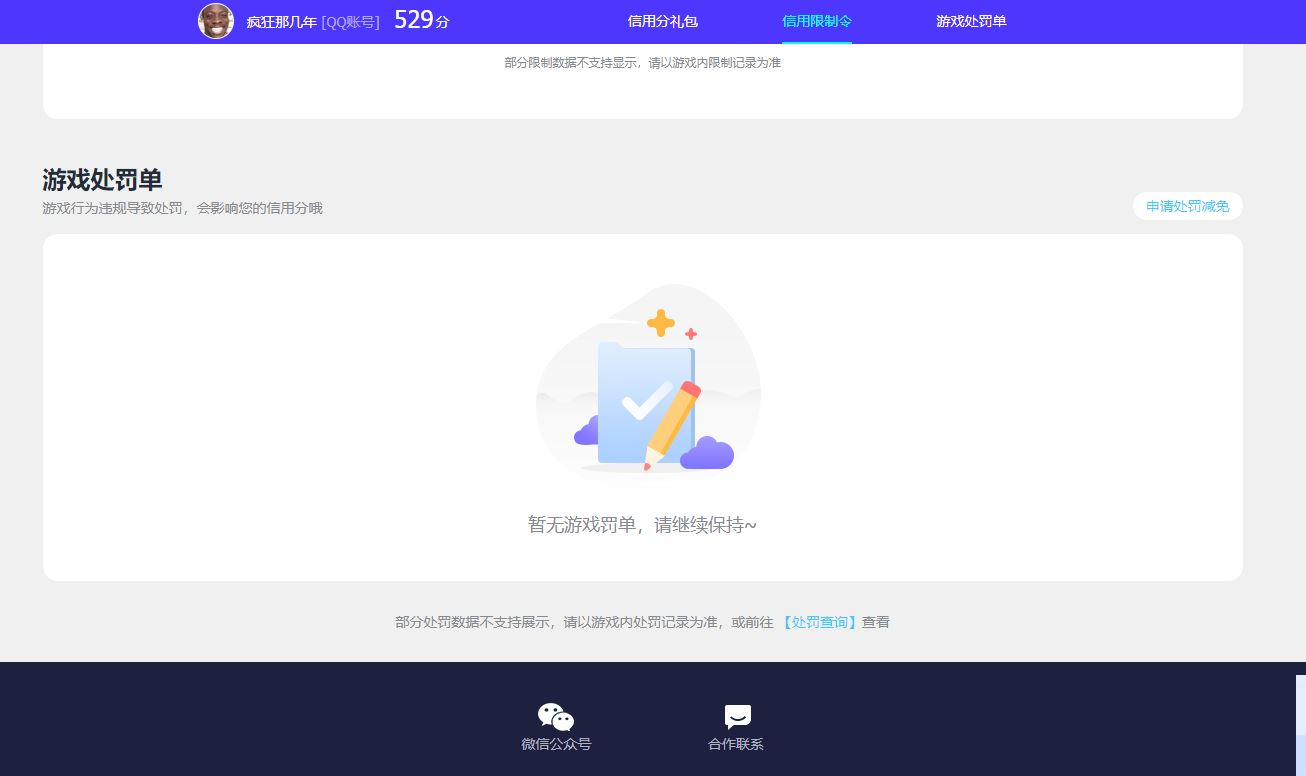
Task: Click the purple cloud beside the pencil
Action: click(707, 454)
